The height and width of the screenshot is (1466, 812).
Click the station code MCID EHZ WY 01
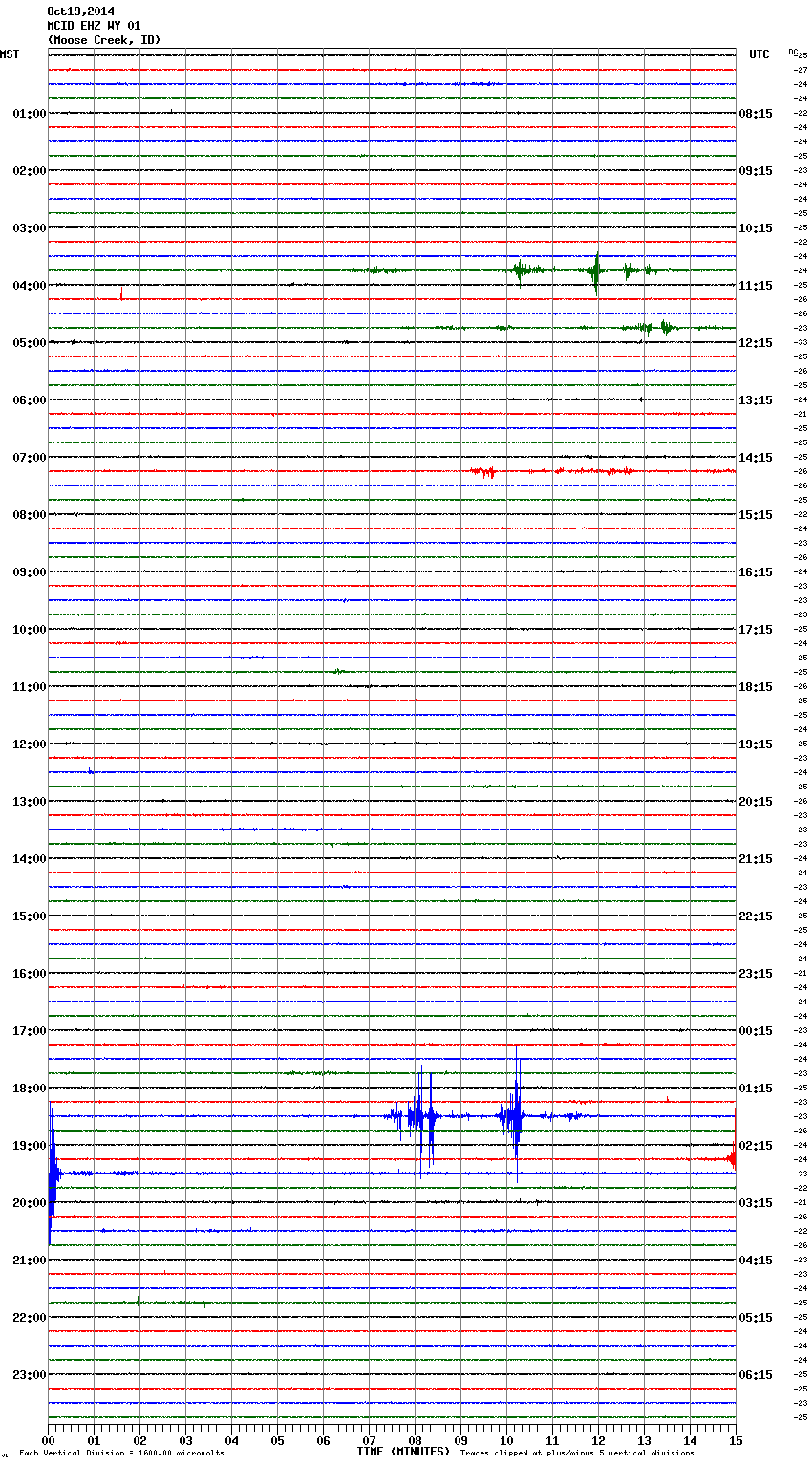[x=94, y=26]
